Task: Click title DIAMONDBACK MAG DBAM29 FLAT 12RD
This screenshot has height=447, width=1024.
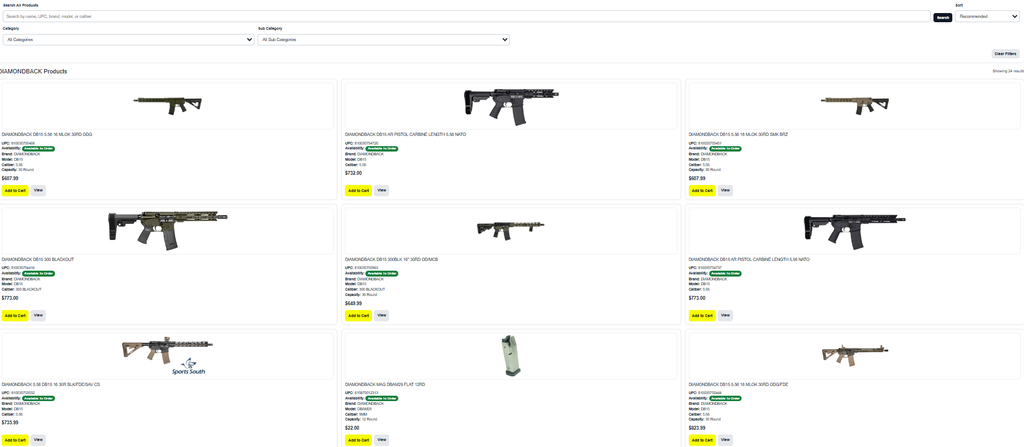Action: (x=385, y=384)
